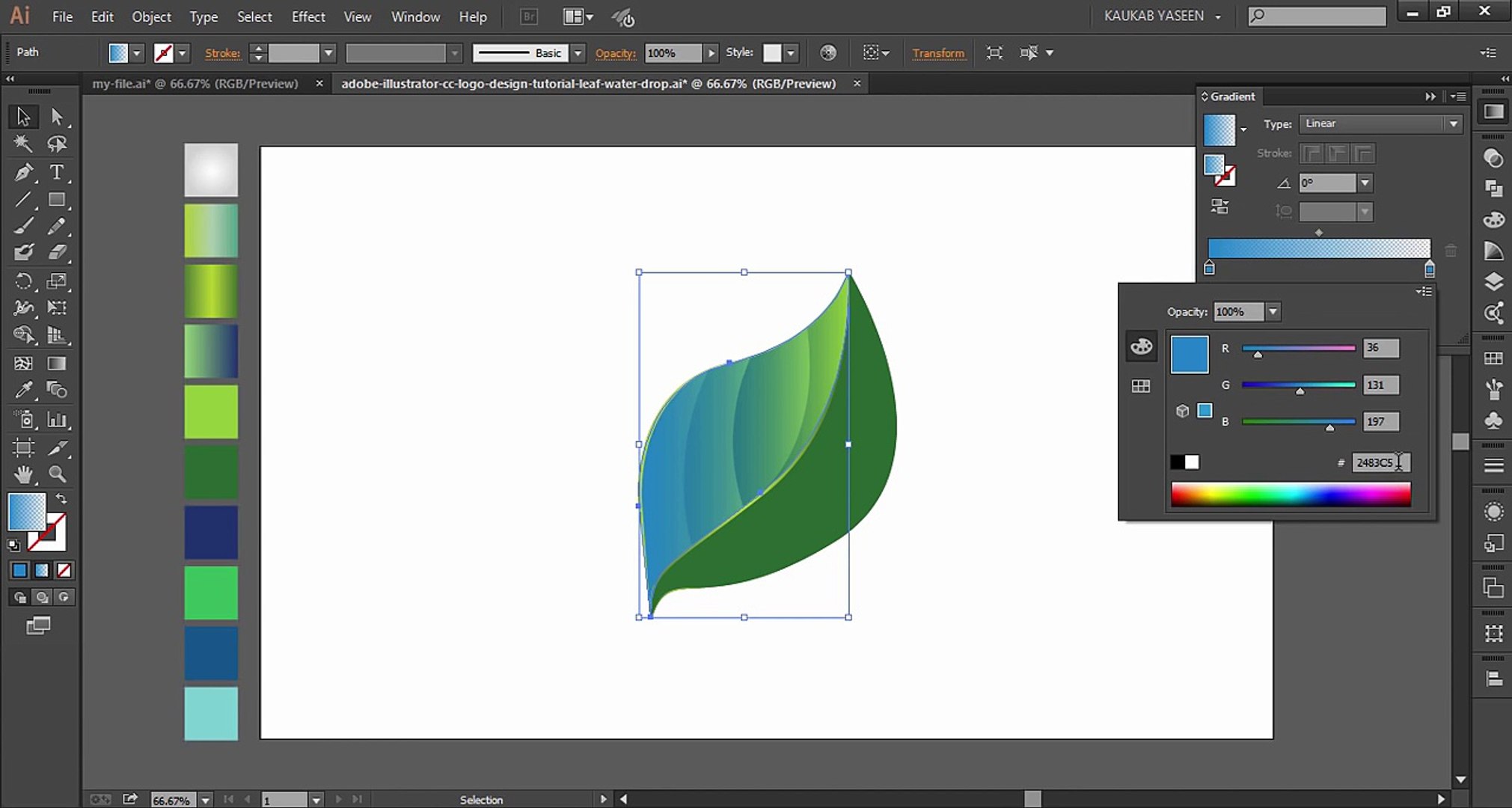Select the Direct Selection tool
Image resolution: width=1512 pixels, height=808 pixels.
[57, 116]
